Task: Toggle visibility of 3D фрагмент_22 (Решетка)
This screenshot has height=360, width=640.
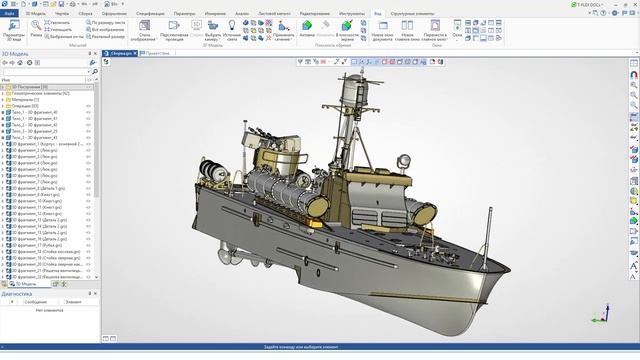Action: [88, 277]
